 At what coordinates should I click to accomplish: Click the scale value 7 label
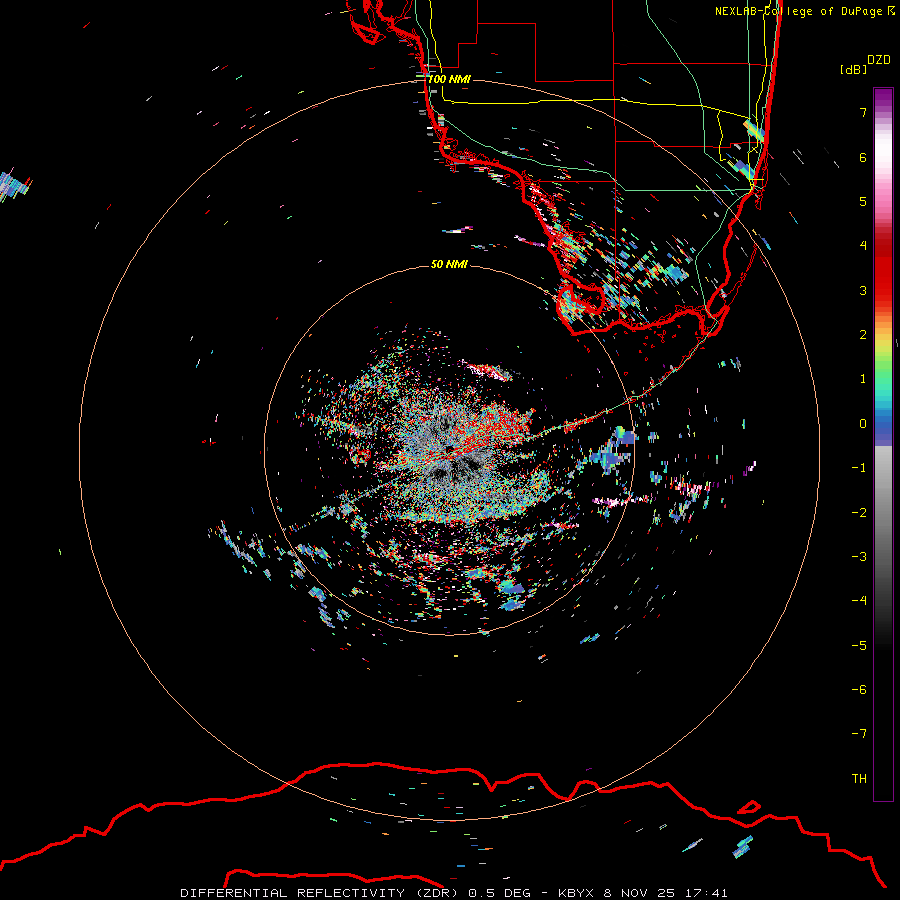(x=863, y=112)
